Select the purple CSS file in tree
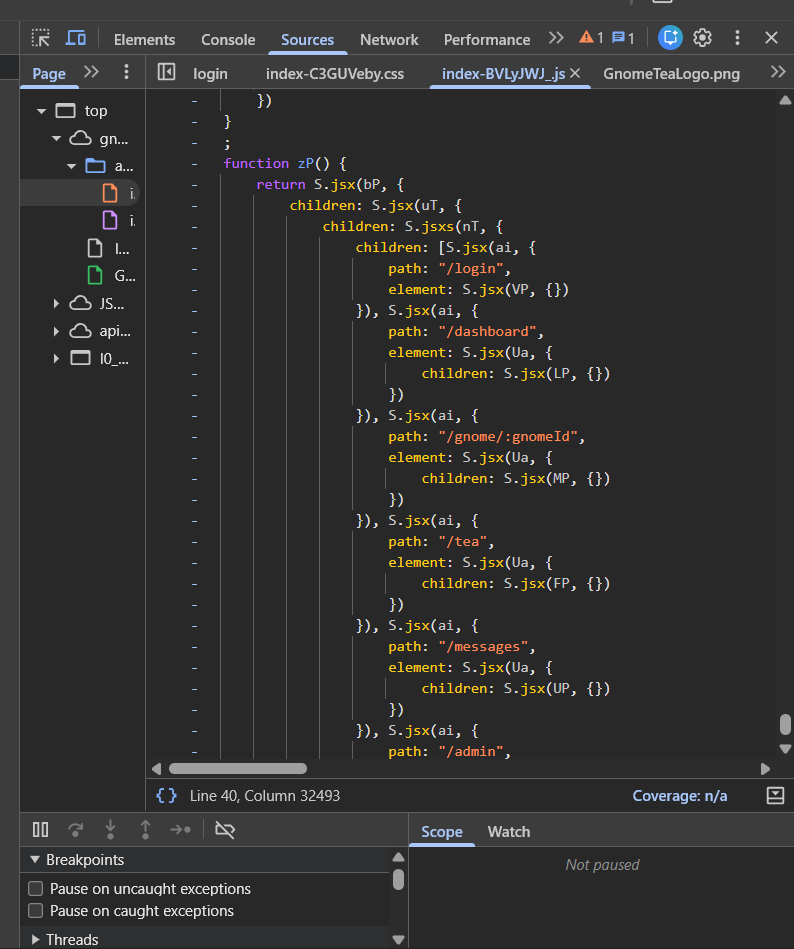The width and height of the screenshot is (794, 949). click(x=110, y=220)
